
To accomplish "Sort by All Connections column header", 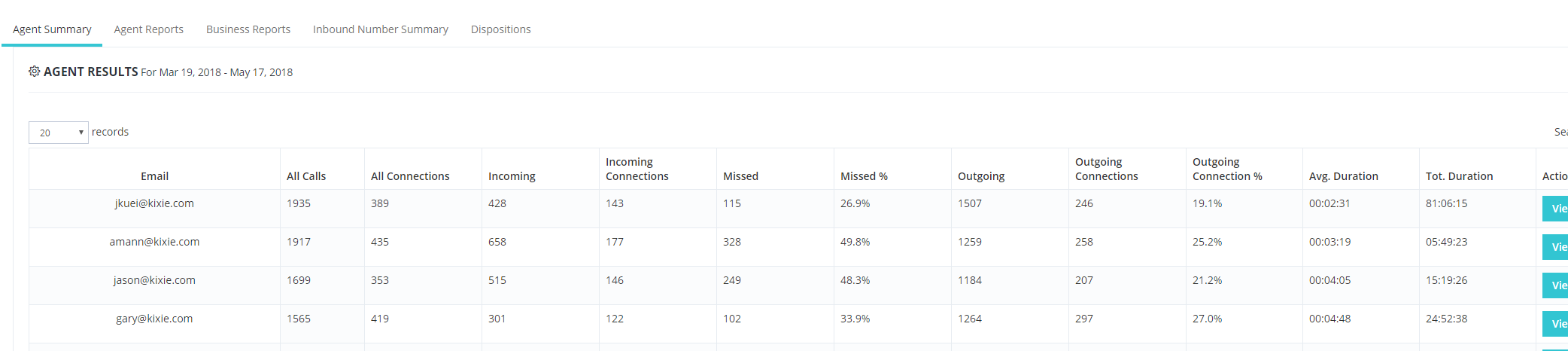I will coord(410,176).
